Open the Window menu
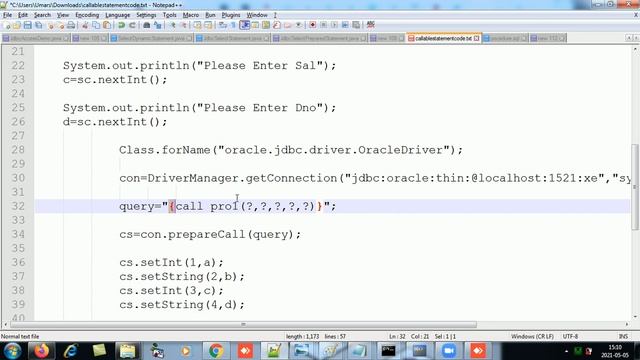640x360 pixels. tap(257, 15)
